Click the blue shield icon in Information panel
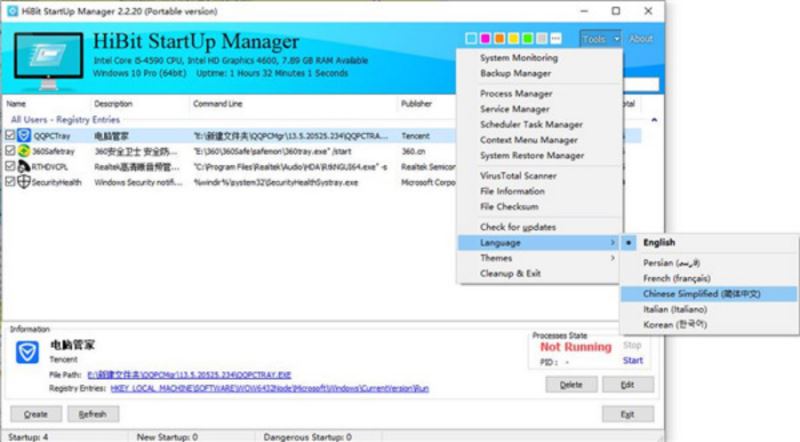The height and width of the screenshot is (442, 800). 27,352
